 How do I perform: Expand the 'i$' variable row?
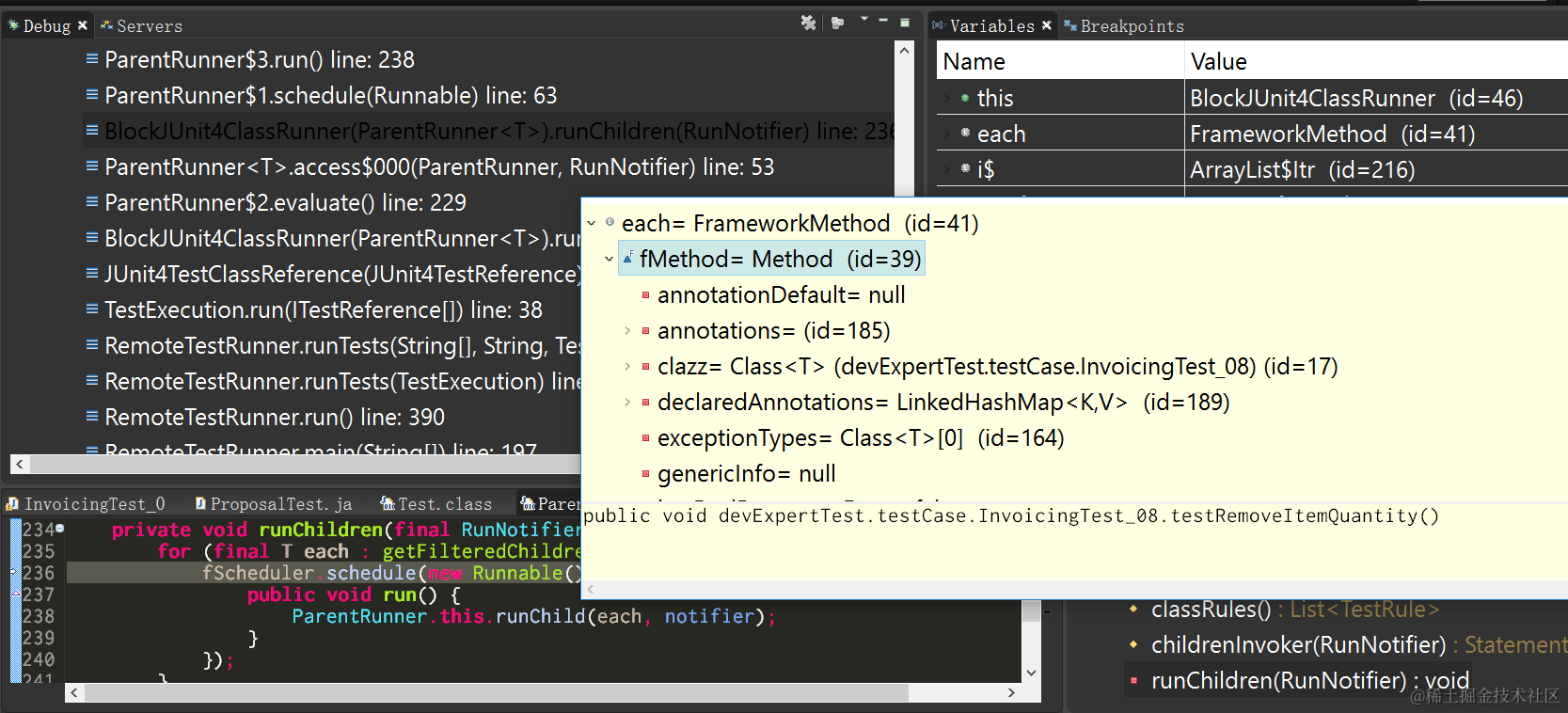(946, 169)
